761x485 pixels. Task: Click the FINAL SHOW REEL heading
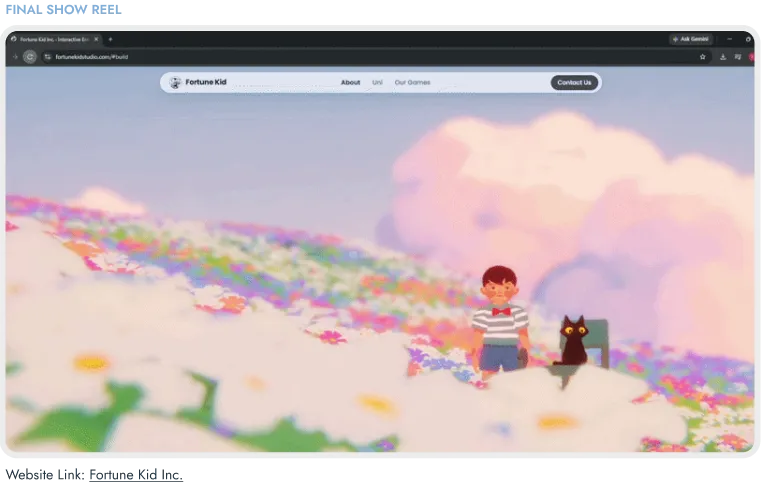coord(64,10)
